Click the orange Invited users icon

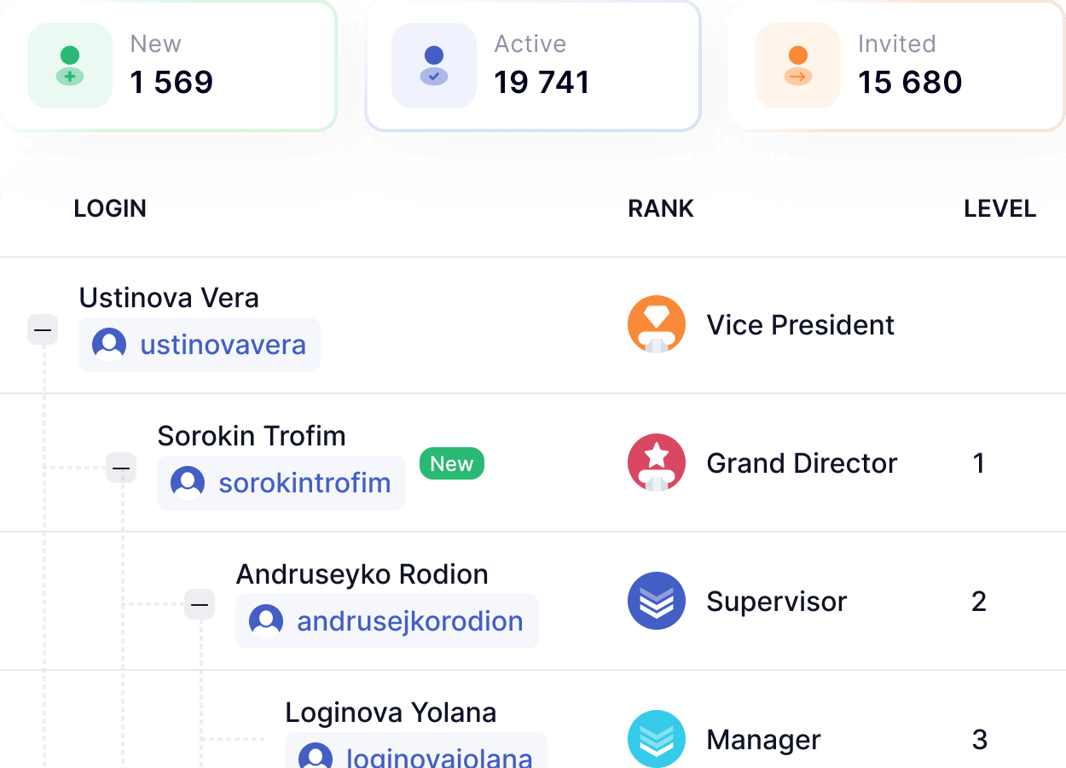(x=798, y=65)
